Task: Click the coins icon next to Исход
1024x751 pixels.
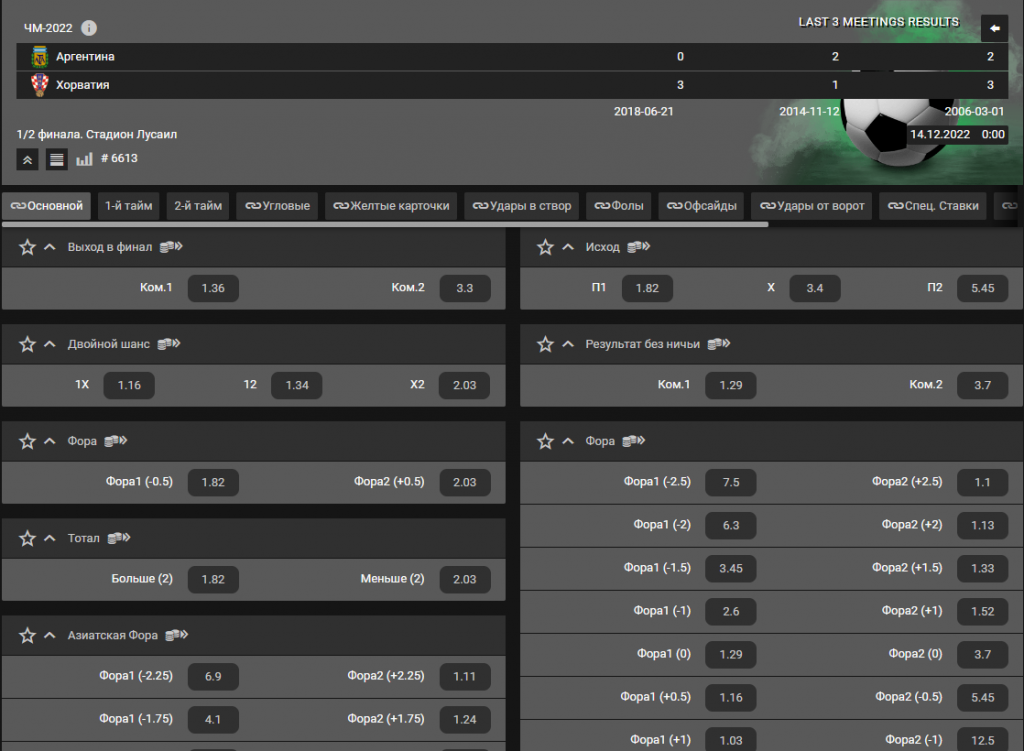Action: click(638, 247)
